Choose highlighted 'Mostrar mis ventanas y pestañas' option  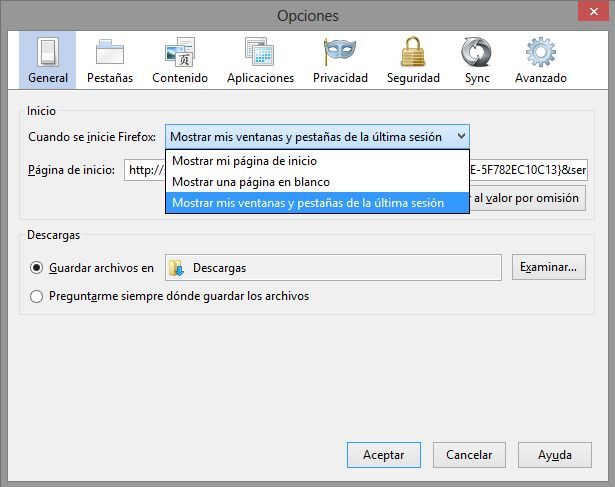pyautogui.click(x=317, y=203)
